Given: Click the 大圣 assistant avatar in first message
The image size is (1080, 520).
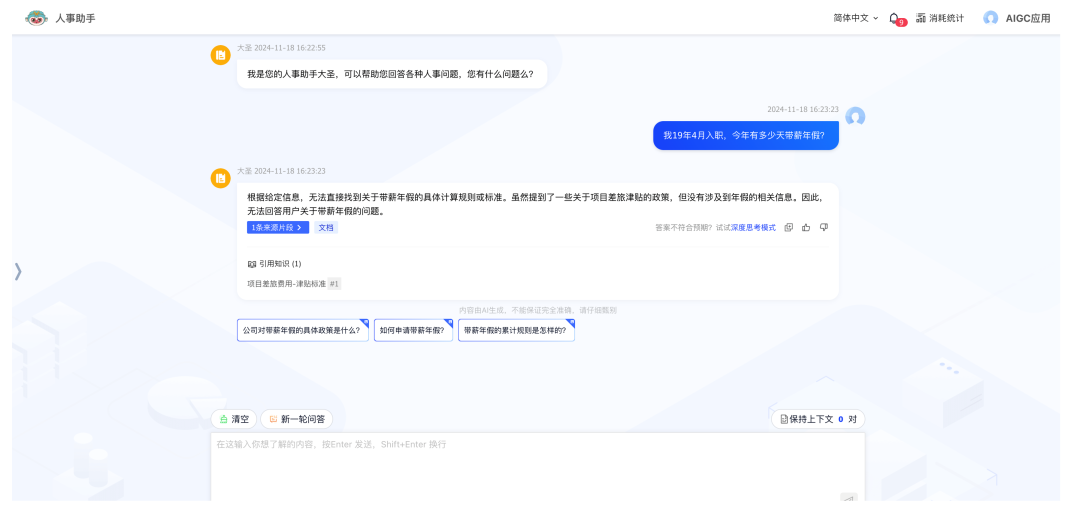Looking at the screenshot, I should click(x=220, y=55).
